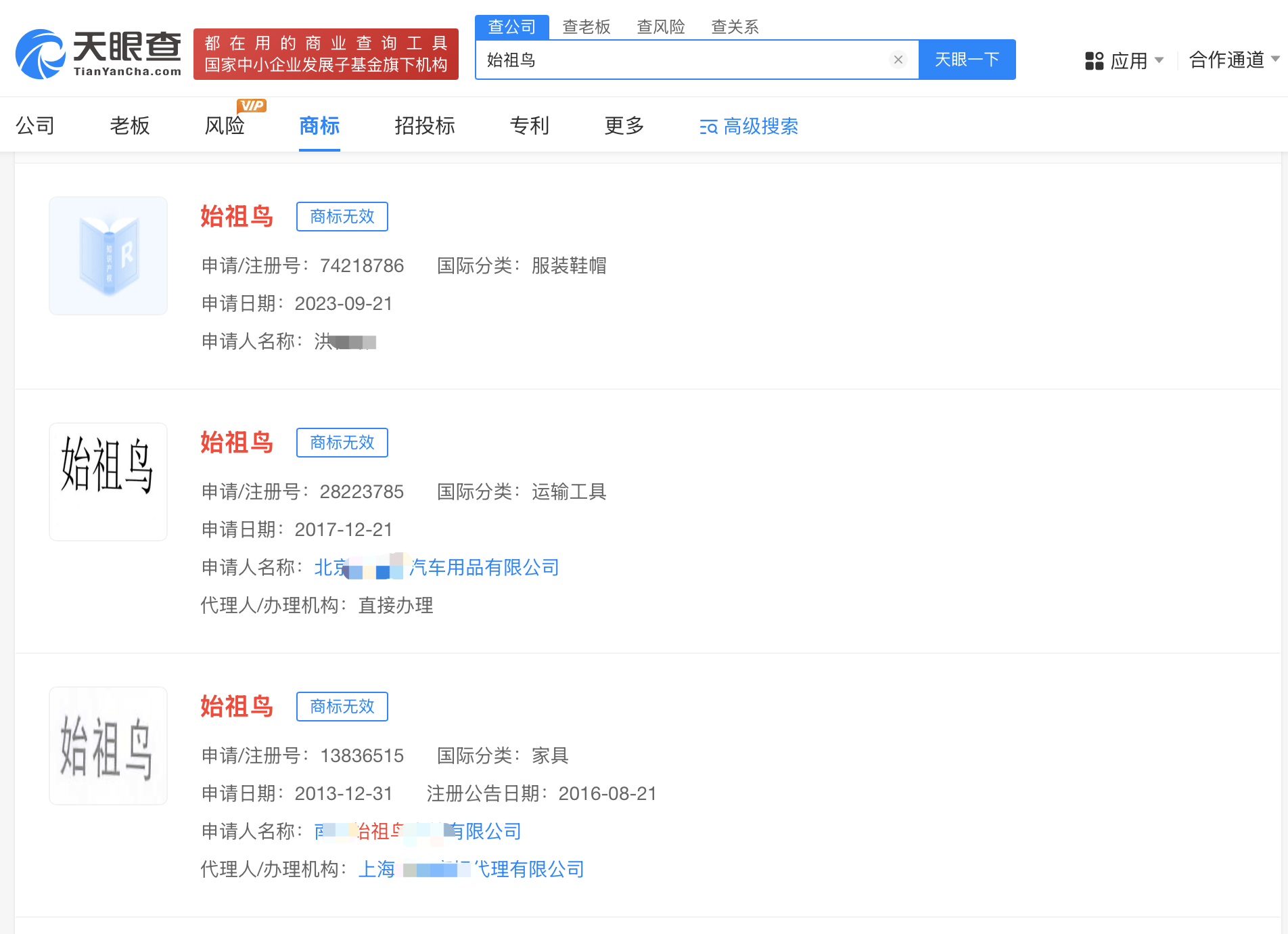Image resolution: width=1288 pixels, height=934 pixels.
Task: Click the TianYanCha logo
Action: click(99, 54)
